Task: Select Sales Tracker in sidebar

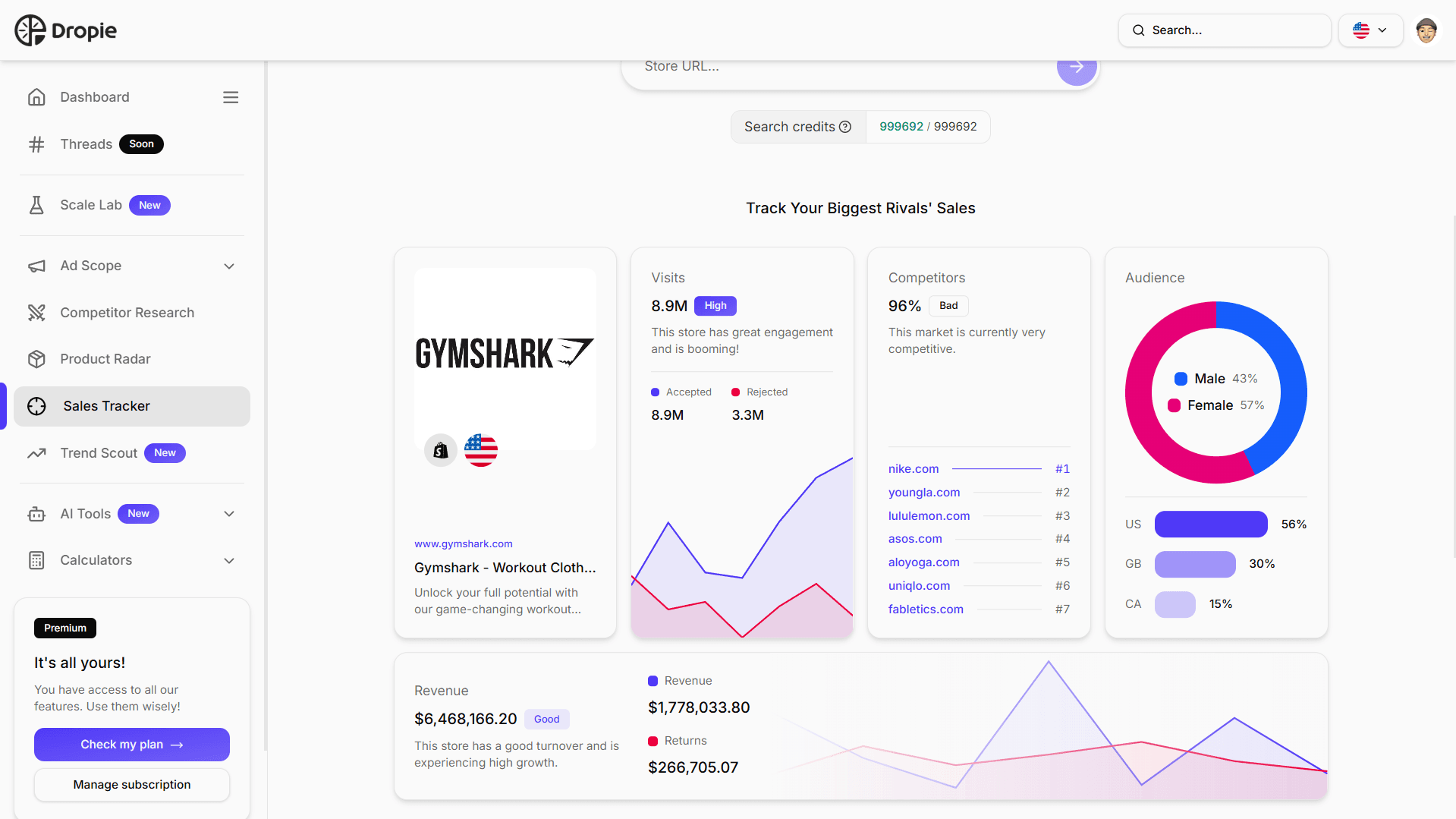Action: [x=132, y=406]
